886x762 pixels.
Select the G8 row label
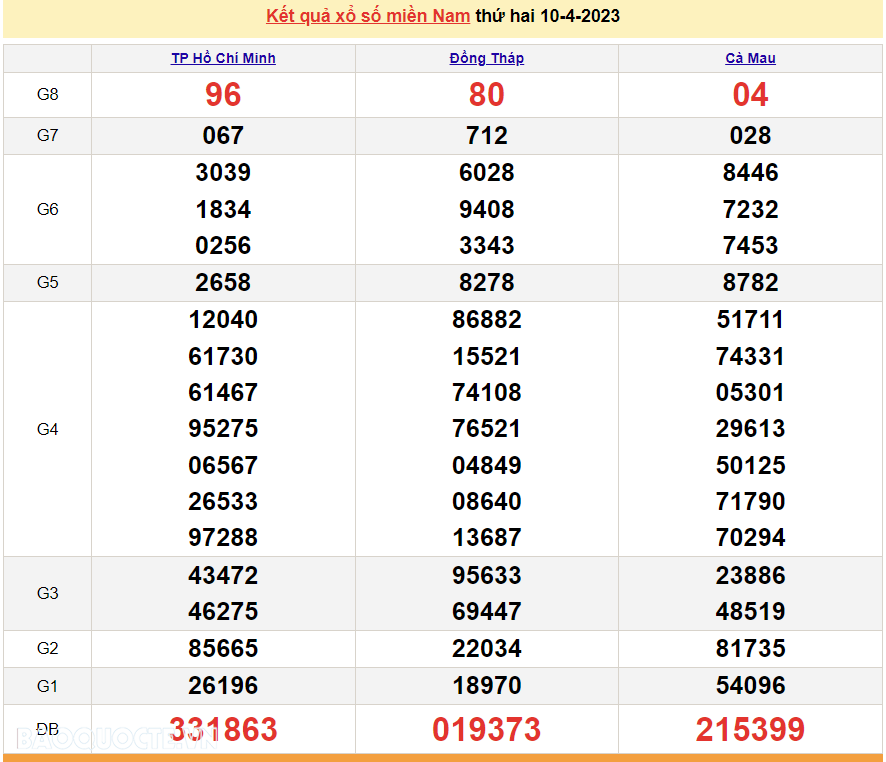[47, 95]
